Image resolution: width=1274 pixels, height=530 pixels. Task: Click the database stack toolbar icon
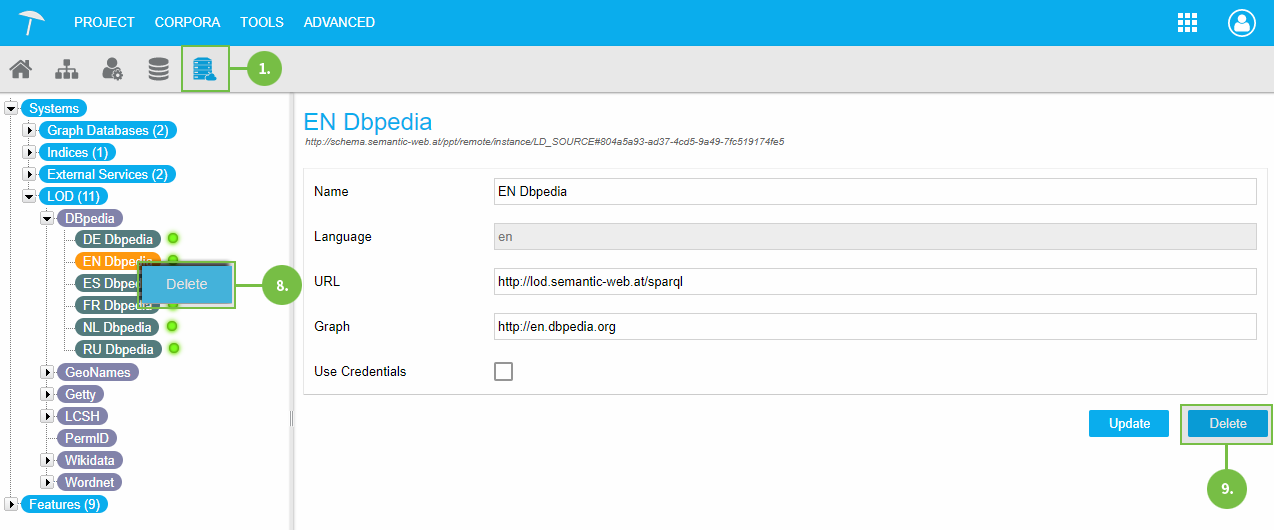[x=158, y=69]
